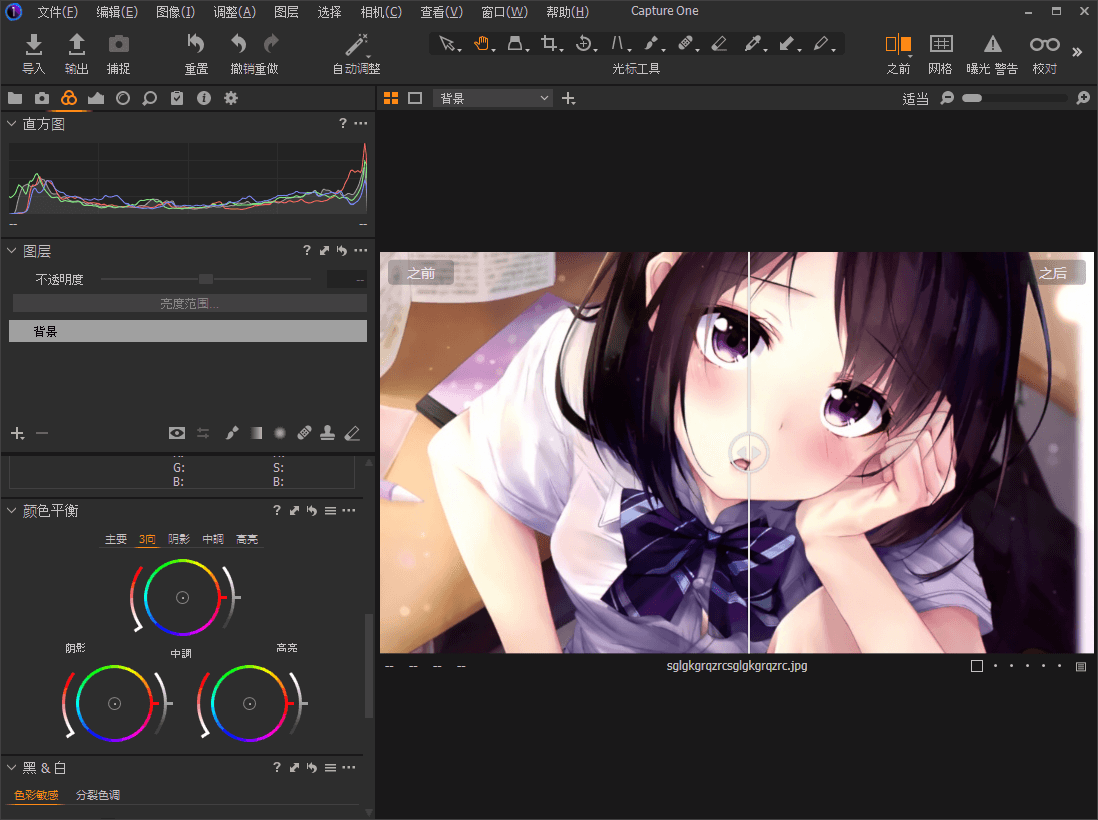Click the before/after split handle
The image size is (1098, 820).
click(749, 452)
